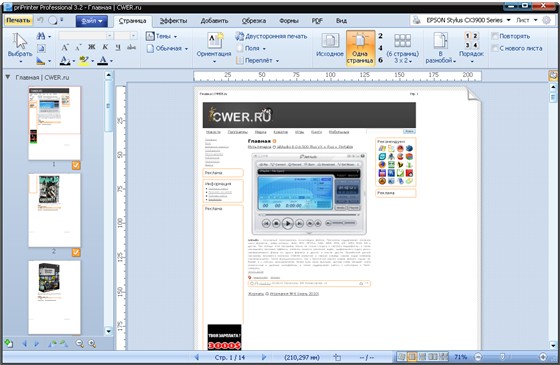Viewport: 560px width, 365px height.
Task: Open the Обрезка ribbon tab
Action: 254,21
